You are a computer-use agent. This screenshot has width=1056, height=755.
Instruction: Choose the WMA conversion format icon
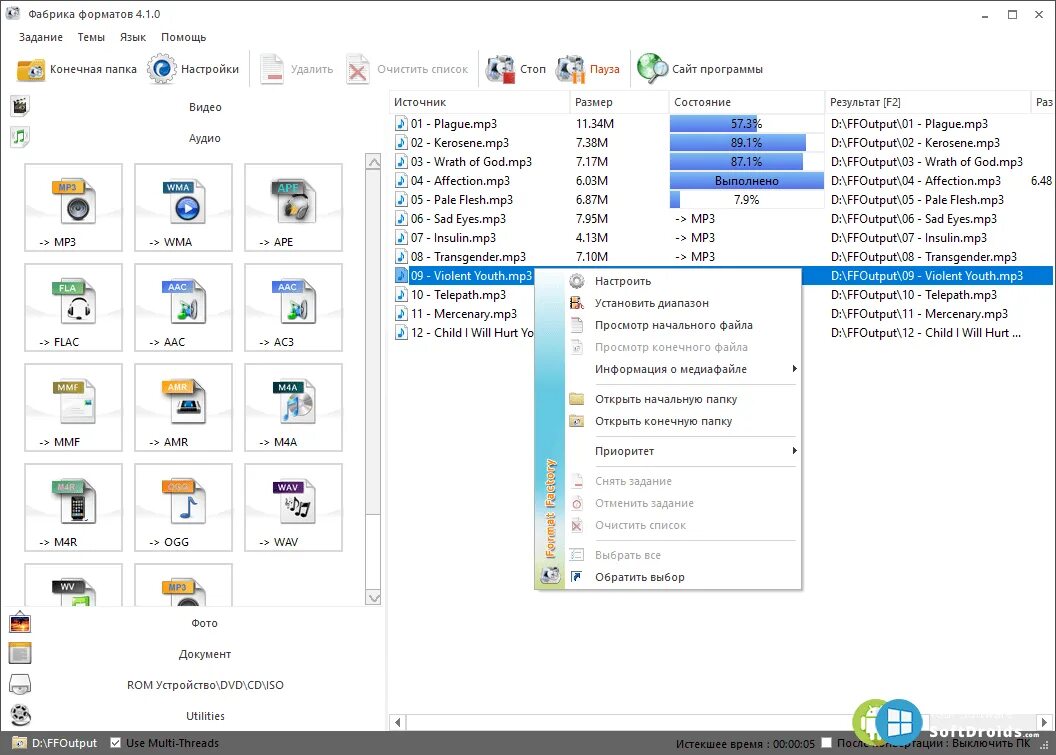(x=183, y=207)
